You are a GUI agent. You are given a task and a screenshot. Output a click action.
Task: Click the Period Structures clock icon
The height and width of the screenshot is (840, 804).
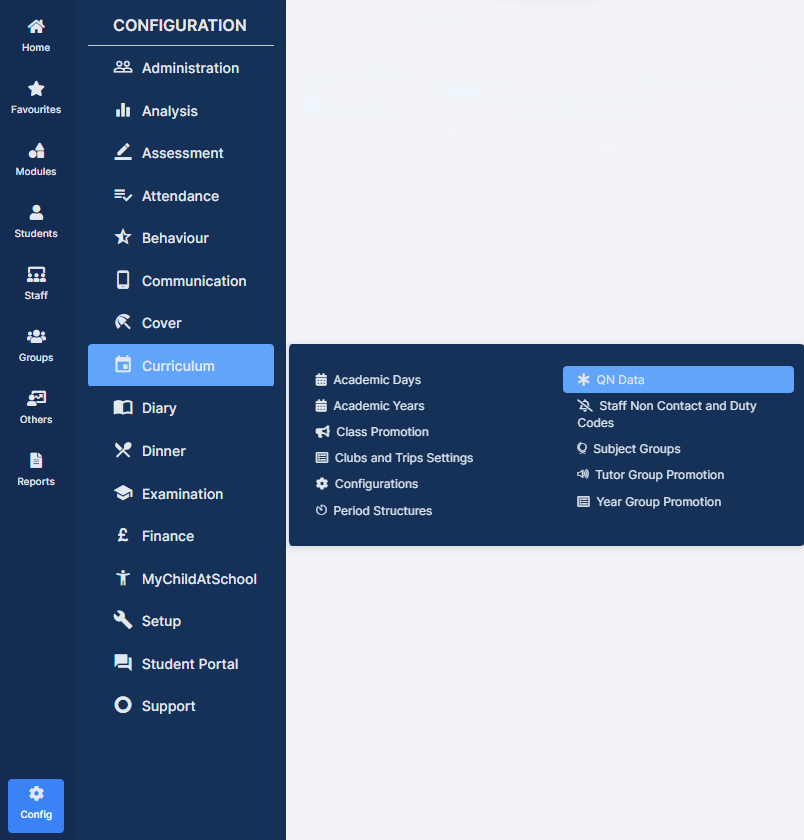click(321, 510)
